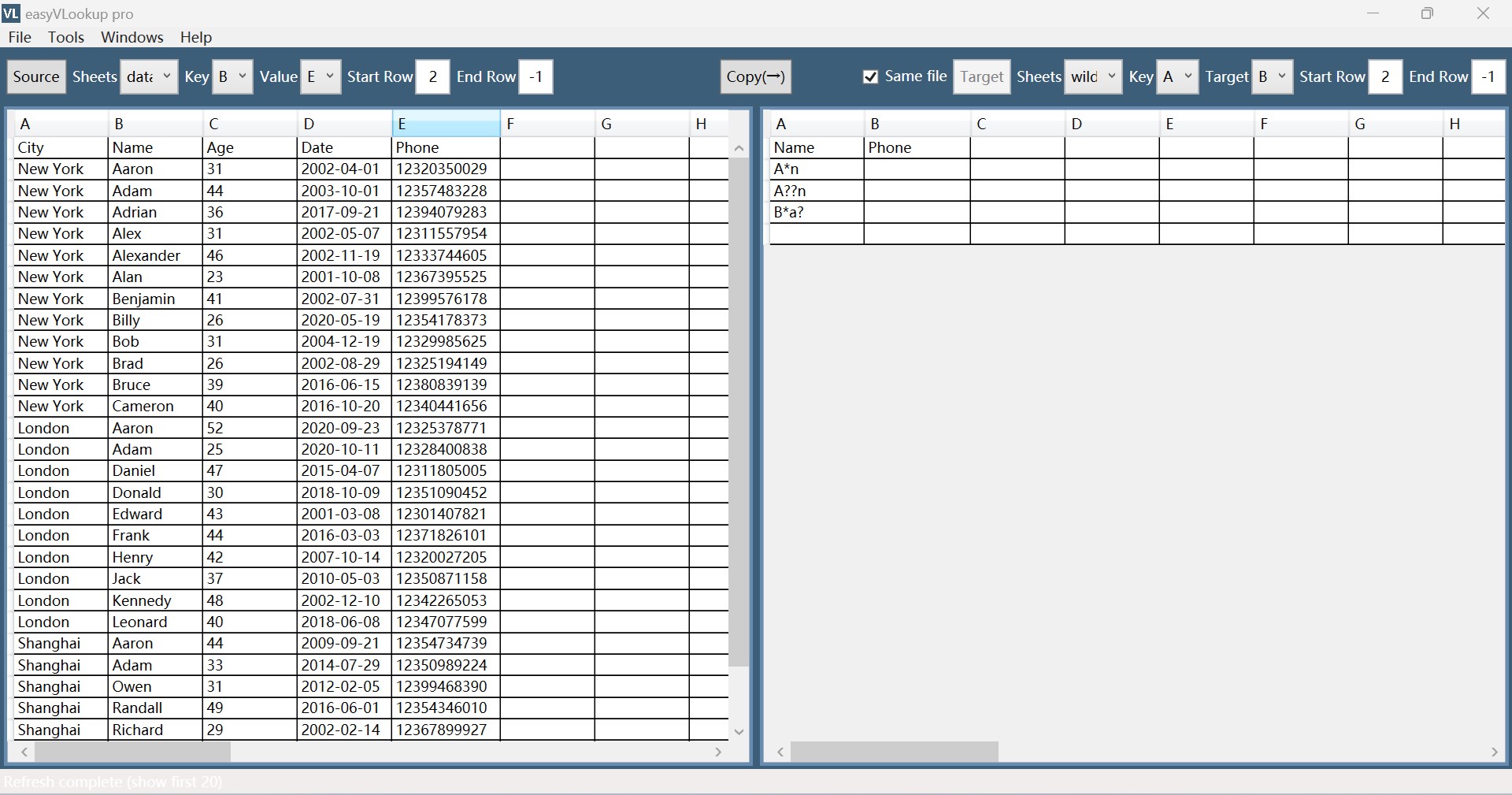Expand the source Key column dropdown

click(x=232, y=76)
